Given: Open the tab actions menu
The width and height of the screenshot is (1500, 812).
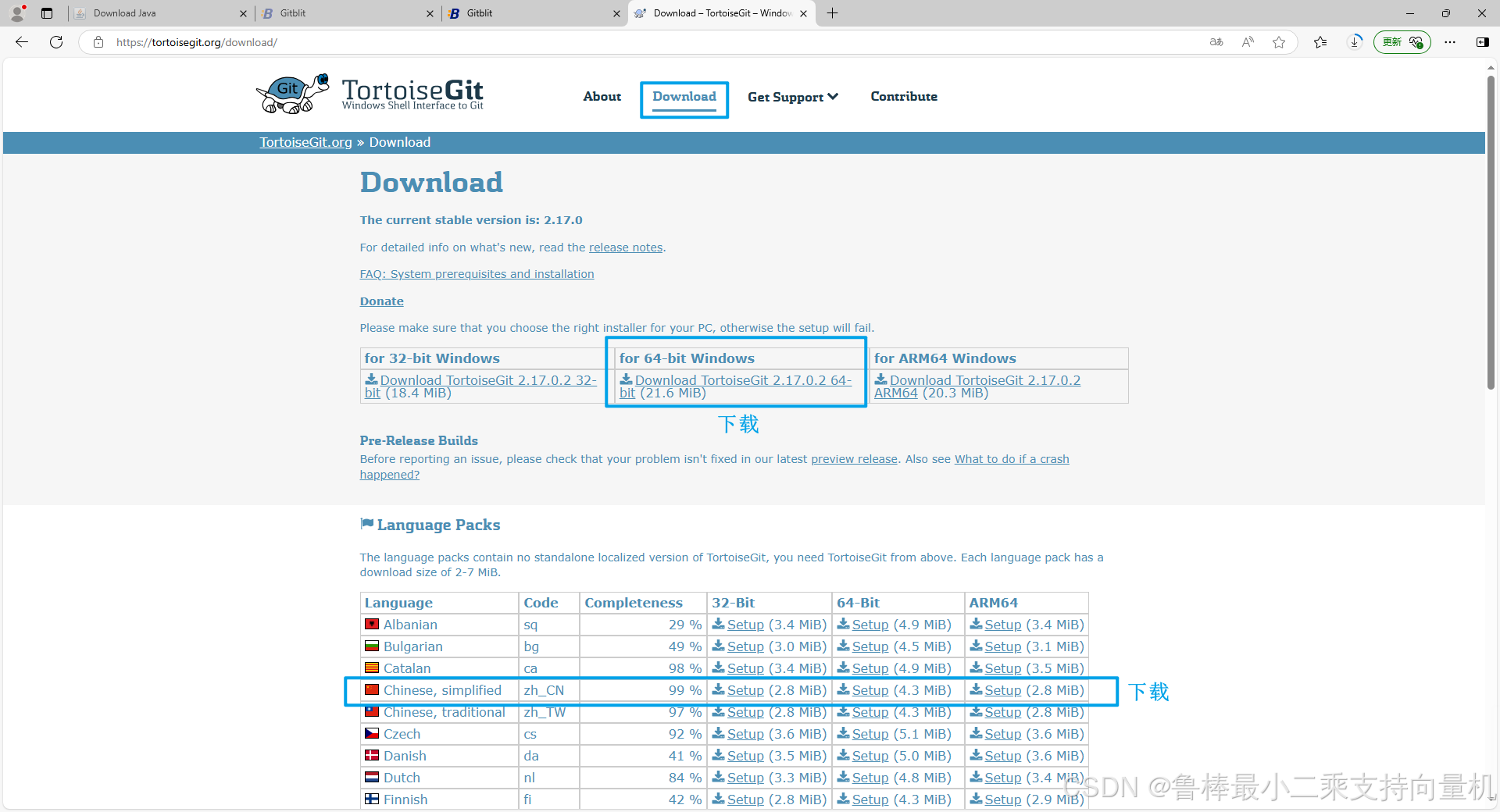Looking at the screenshot, I should (x=46, y=13).
